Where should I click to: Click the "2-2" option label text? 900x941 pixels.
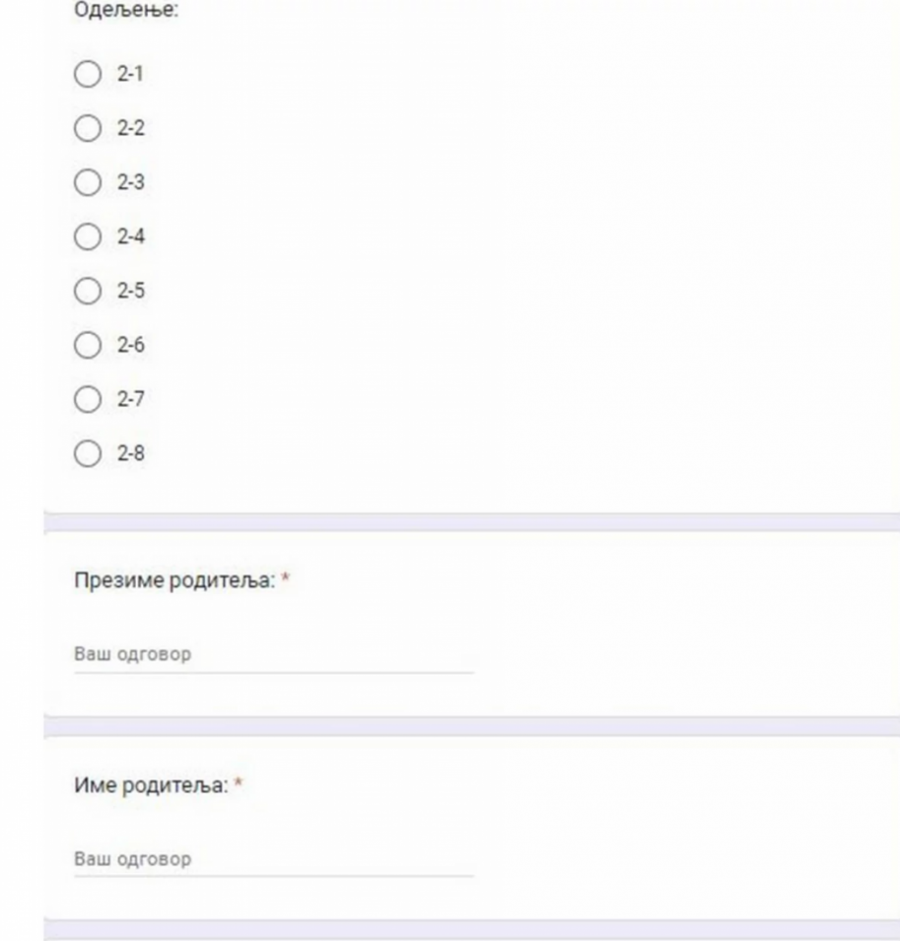coord(131,129)
